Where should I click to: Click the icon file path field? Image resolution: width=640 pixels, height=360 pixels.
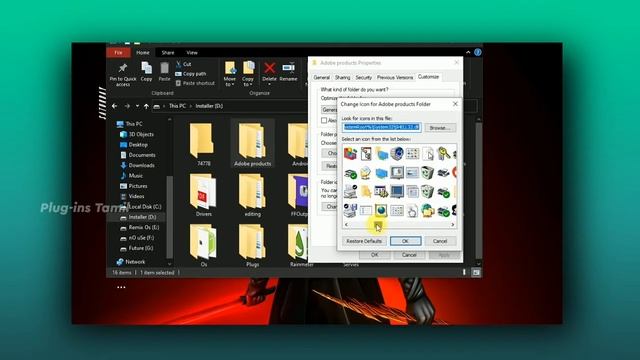click(x=381, y=127)
